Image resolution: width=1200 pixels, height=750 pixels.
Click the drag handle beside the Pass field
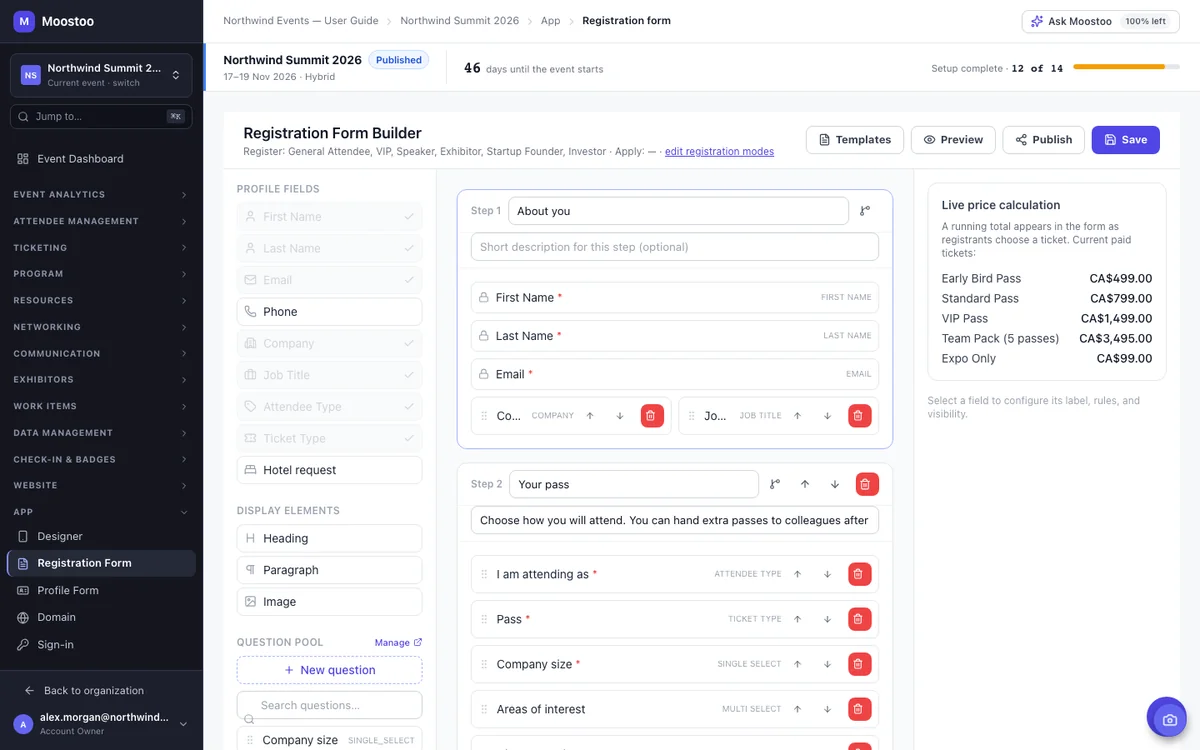pyautogui.click(x=485, y=619)
